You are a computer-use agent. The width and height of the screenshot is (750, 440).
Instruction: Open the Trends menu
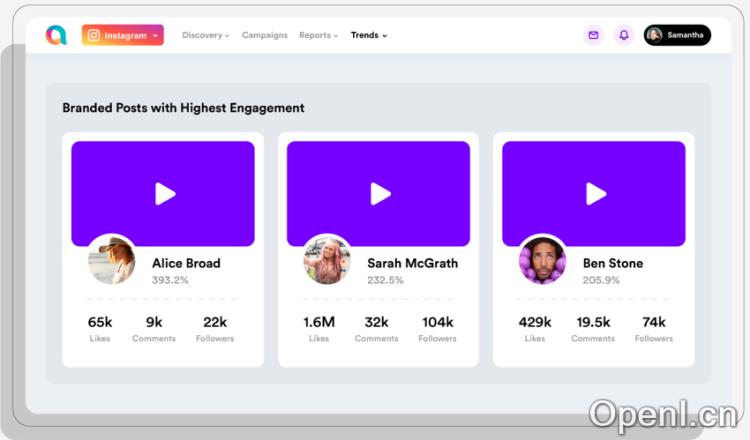pos(368,35)
